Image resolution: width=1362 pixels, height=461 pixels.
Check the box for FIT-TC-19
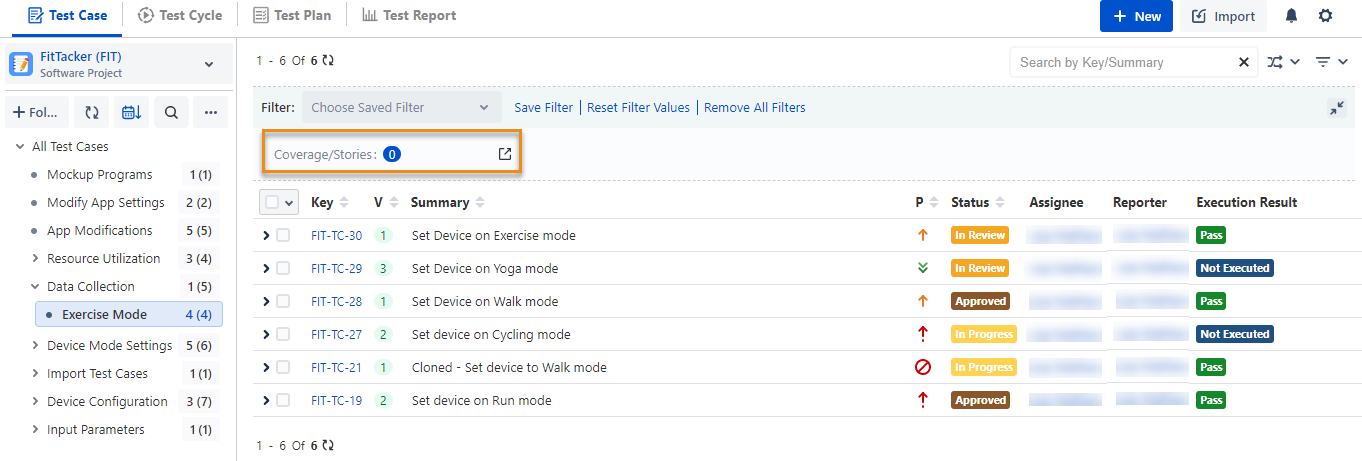[x=283, y=400]
